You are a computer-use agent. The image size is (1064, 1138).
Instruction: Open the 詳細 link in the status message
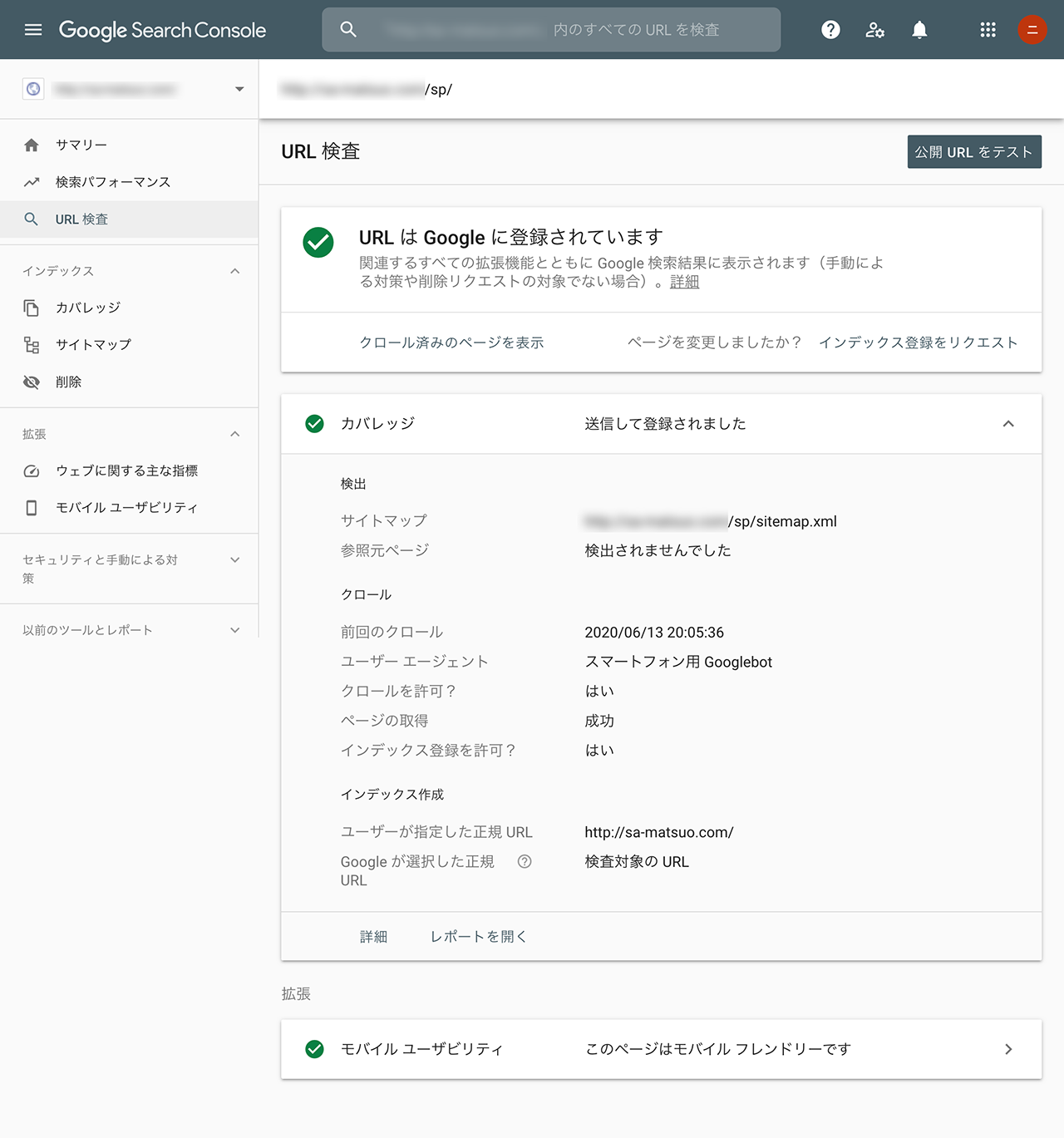click(x=684, y=282)
